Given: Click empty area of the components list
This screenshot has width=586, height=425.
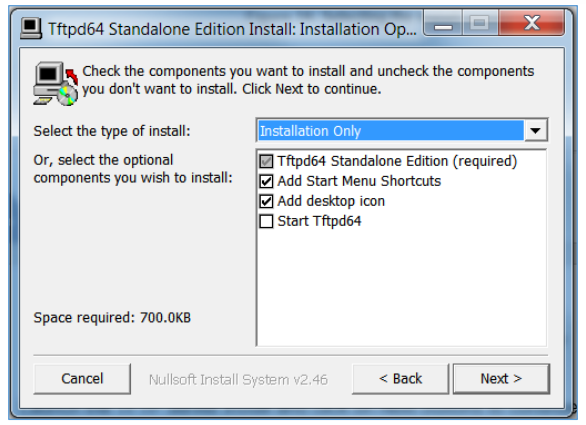Looking at the screenshot, I should click(402, 288).
